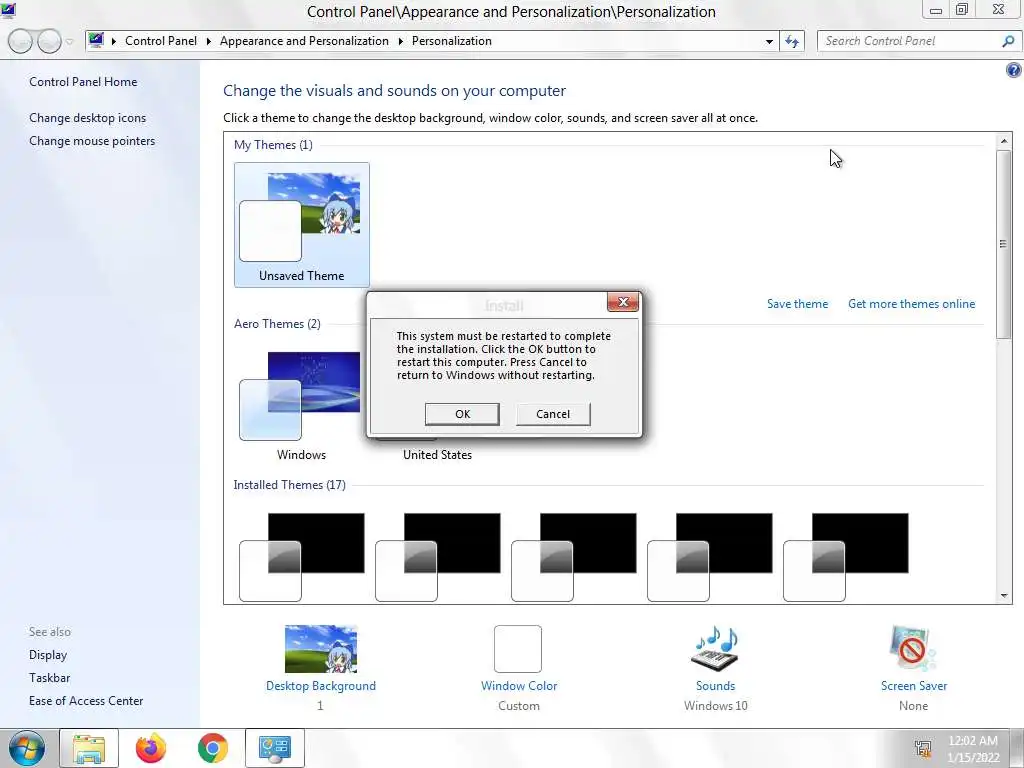Click the window title bar icon
Screen dimensions: 1024x768
(8, 10)
